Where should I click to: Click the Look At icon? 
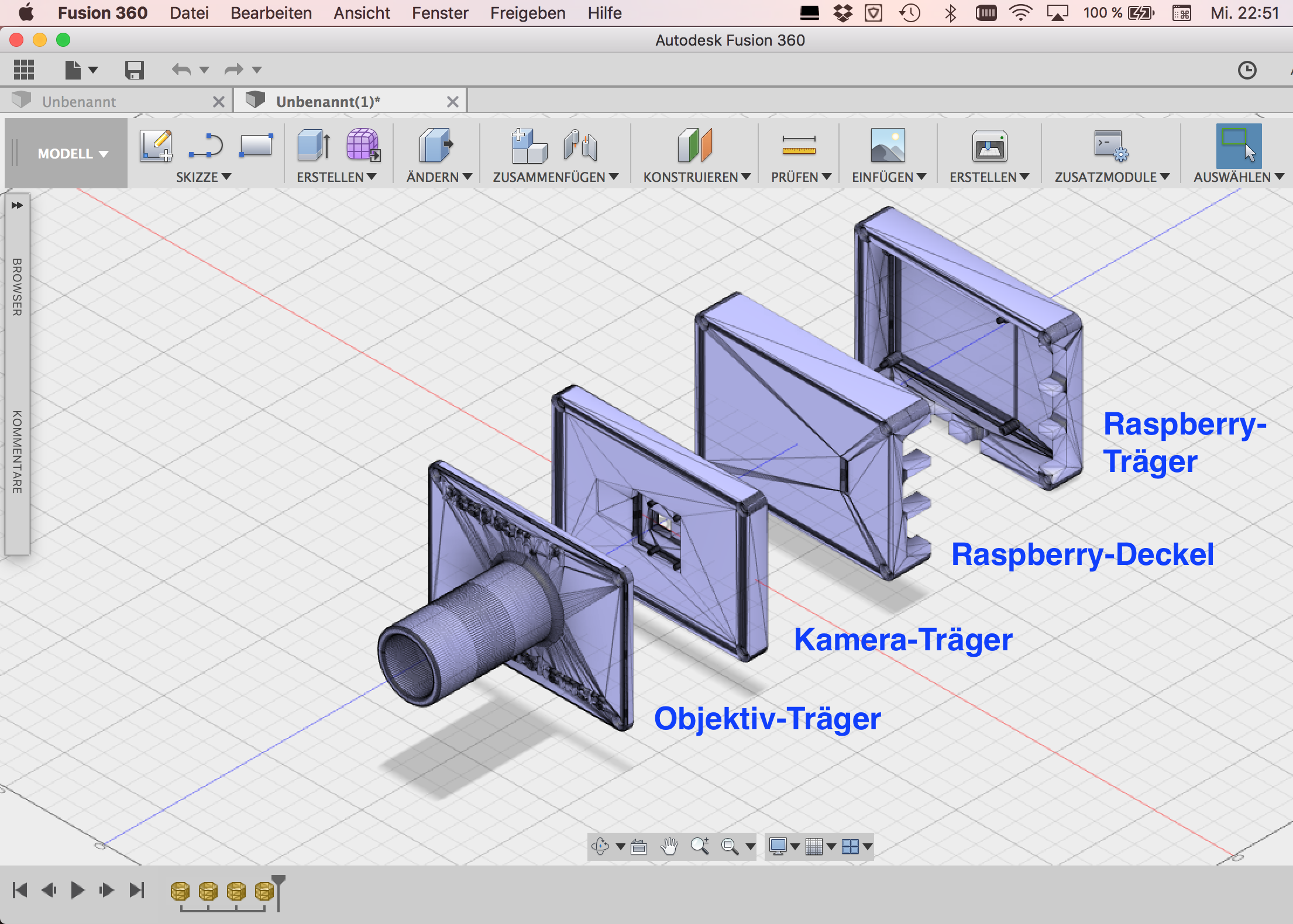click(x=639, y=846)
